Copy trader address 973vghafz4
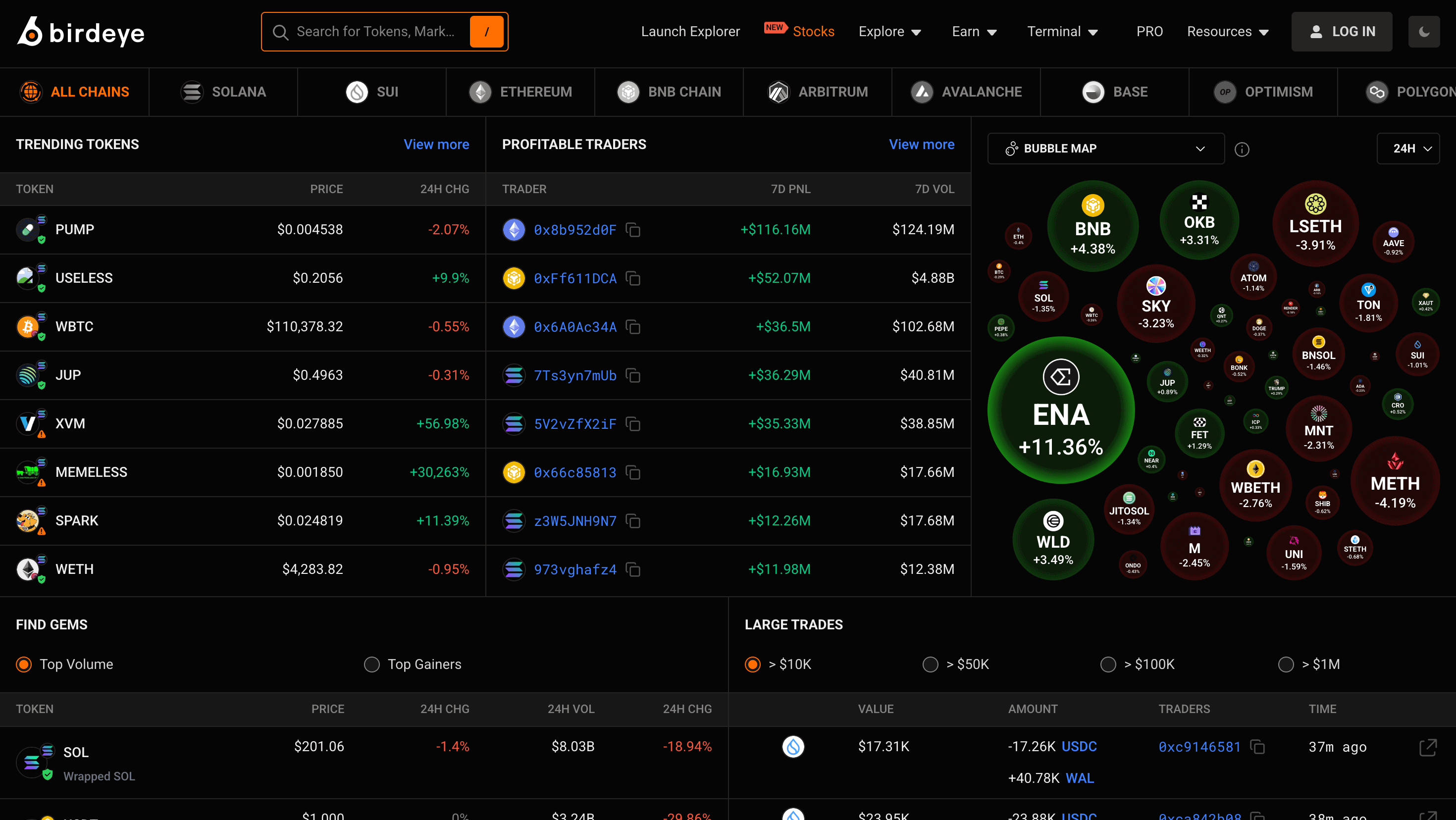Image resolution: width=1456 pixels, height=820 pixels. 633,569
